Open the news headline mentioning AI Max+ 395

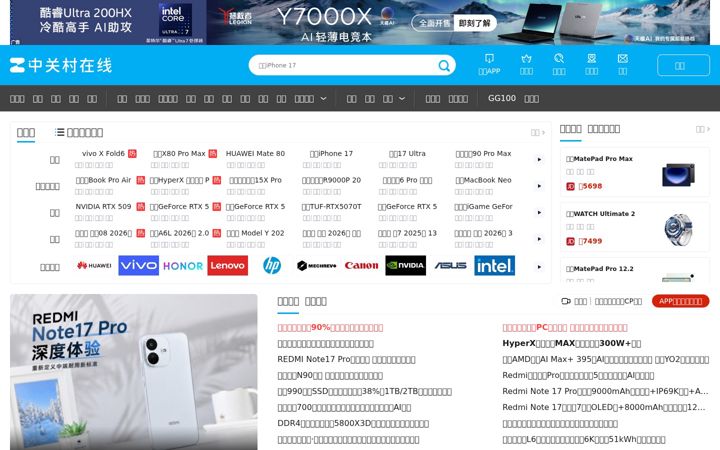606,360
